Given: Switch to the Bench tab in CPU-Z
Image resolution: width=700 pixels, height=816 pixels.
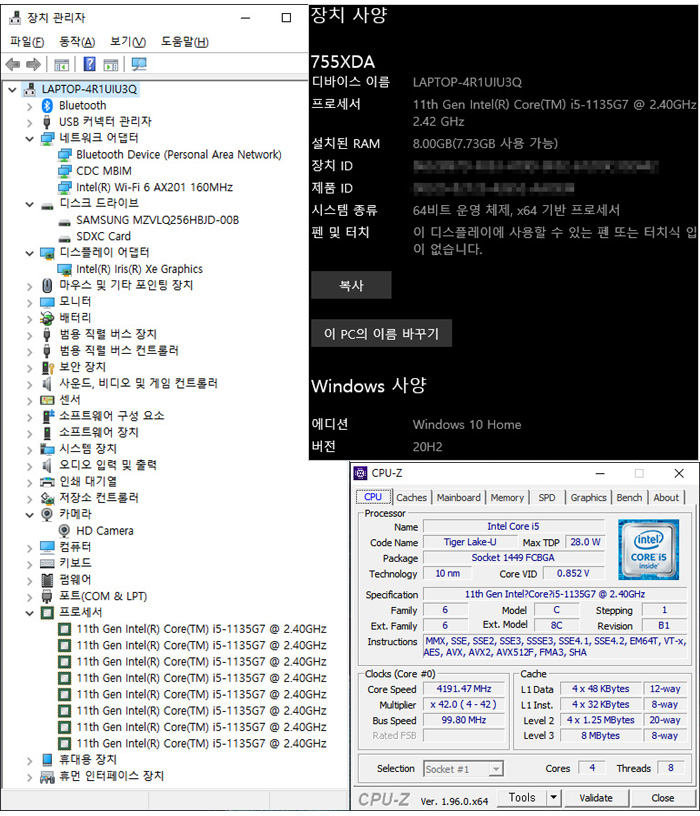Looking at the screenshot, I should [629, 498].
